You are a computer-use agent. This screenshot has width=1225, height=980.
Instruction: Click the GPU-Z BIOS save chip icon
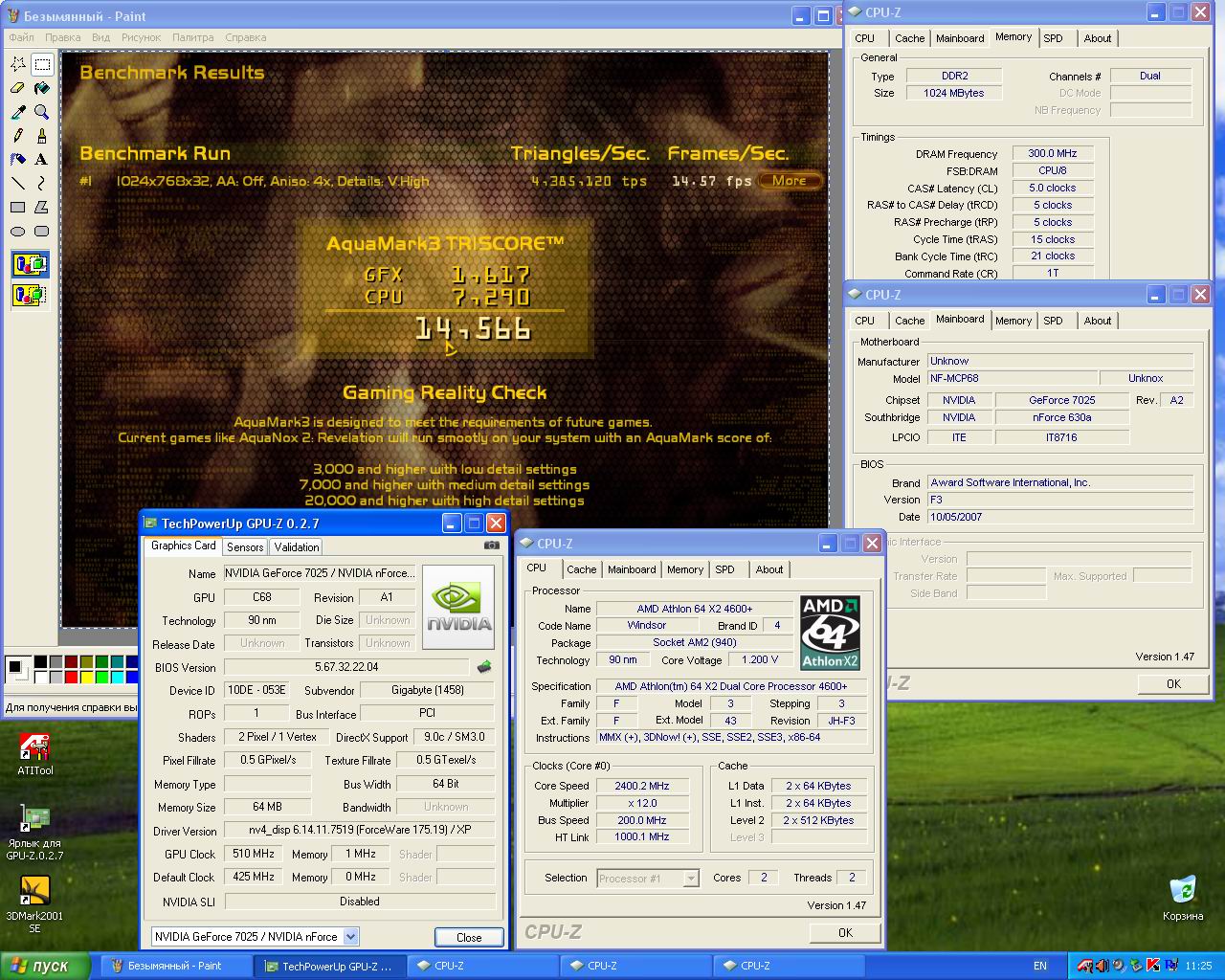[x=484, y=667]
